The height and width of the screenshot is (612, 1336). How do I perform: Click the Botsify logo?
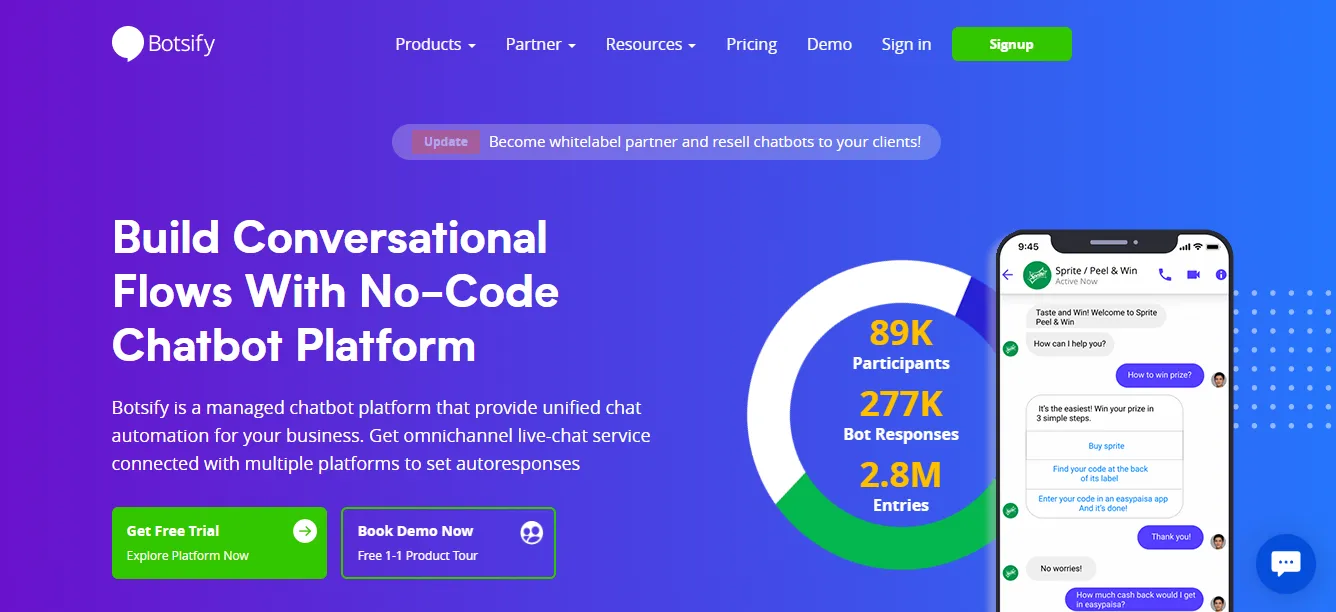163,44
